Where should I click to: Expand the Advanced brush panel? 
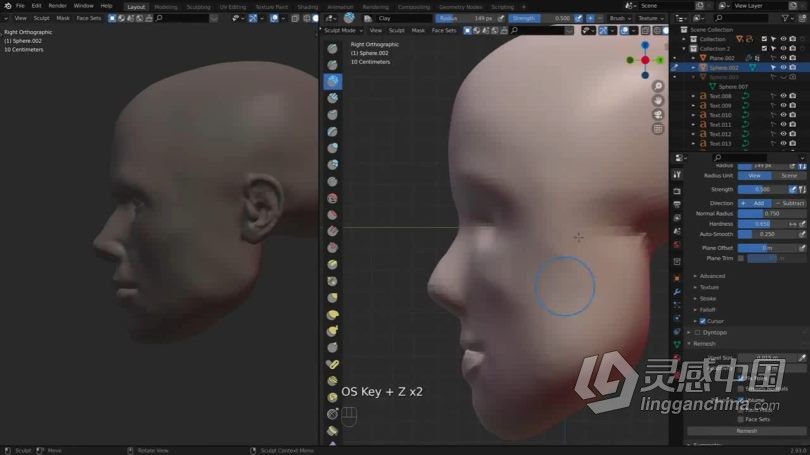point(712,276)
